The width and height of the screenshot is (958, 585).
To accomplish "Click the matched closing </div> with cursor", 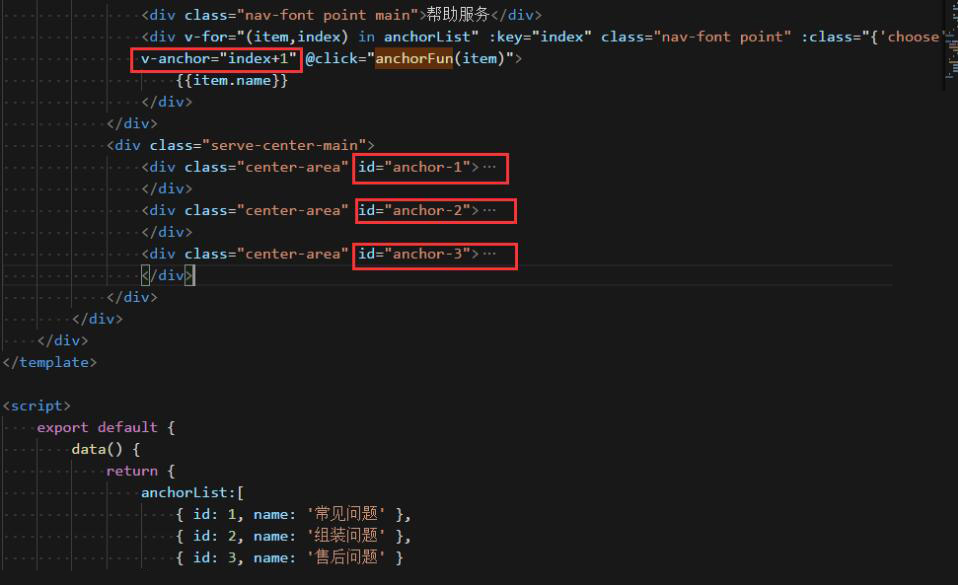I will click(167, 275).
